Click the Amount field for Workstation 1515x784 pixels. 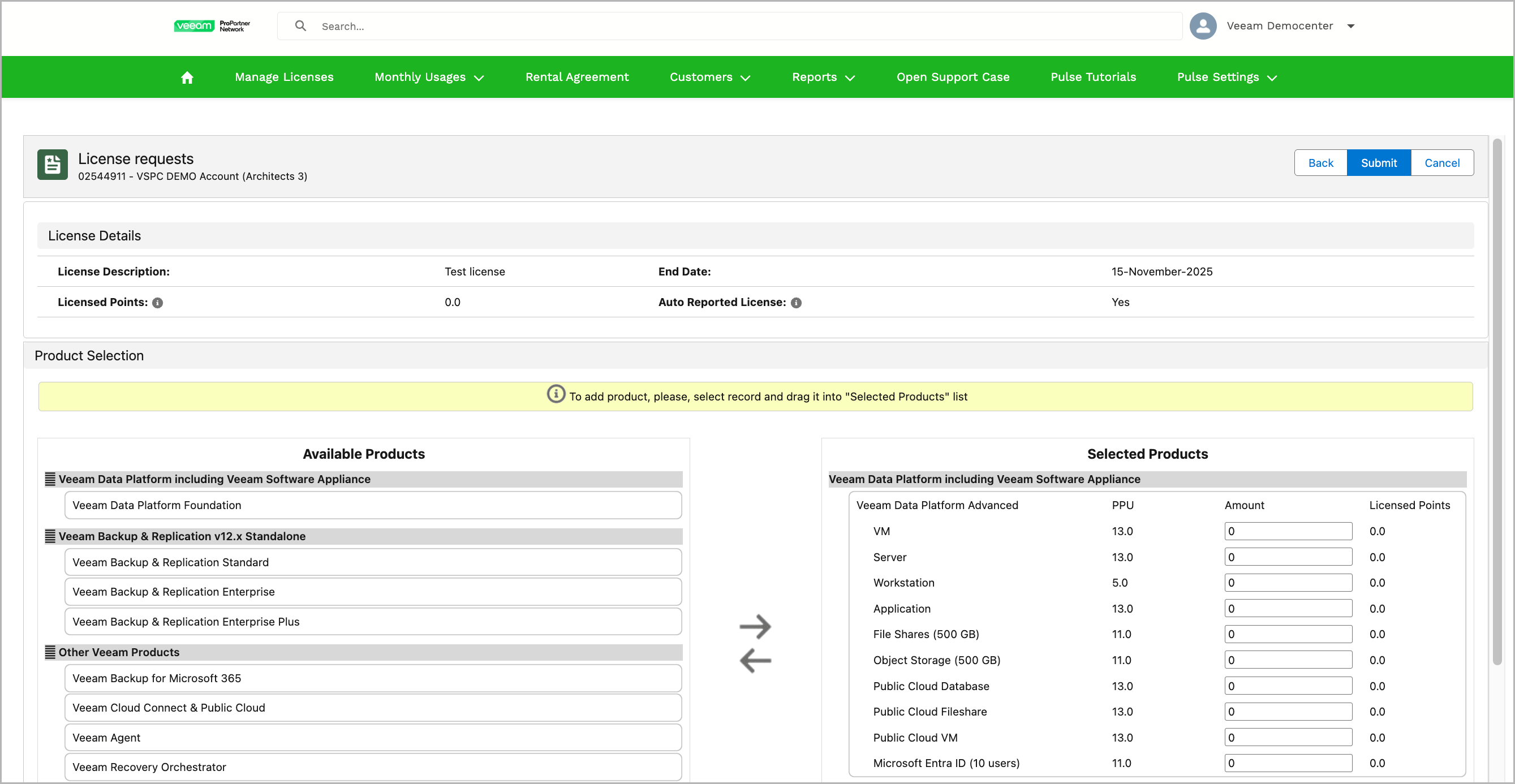tap(1289, 582)
